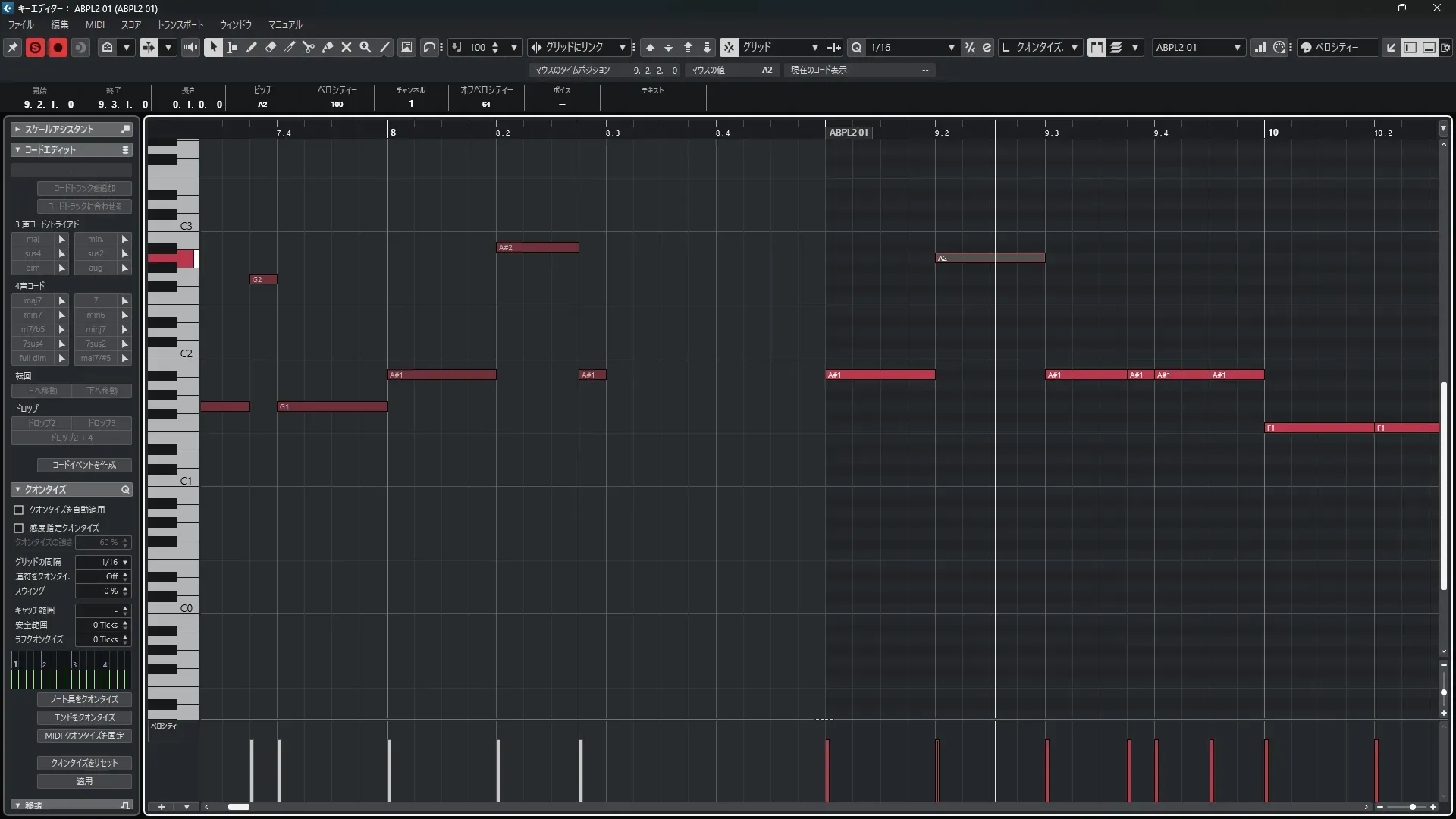Viewport: 1456px width, 819px height.
Task: Select the Split scissors tool
Action: click(308, 47)
